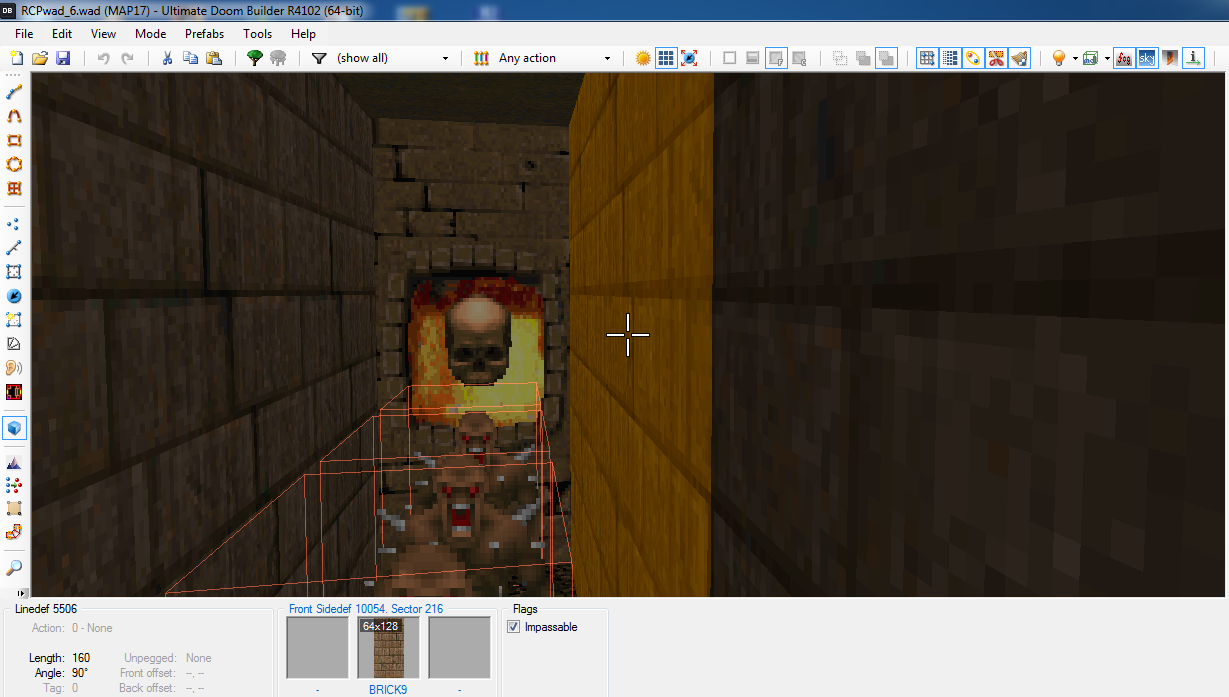1229x697 pixels.
Task: Select Draw Rectangle tool in left sidebar
Action: (14, 141)
